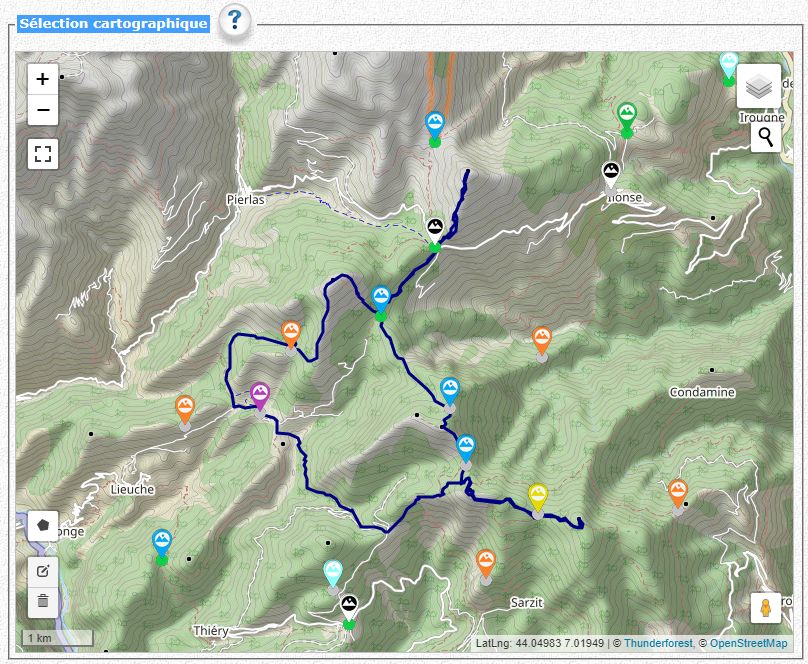
Task: Zoom in on the map
Action: tap(43, 79)
